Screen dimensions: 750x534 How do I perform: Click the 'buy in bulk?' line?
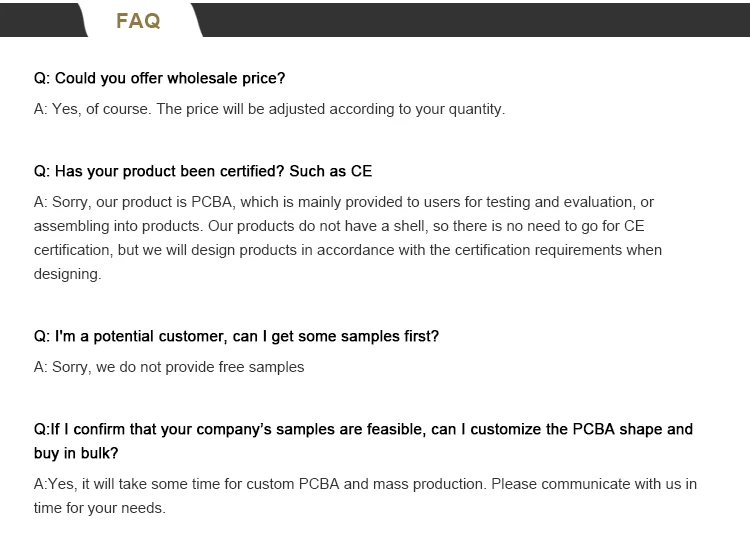tap(76, 453)
